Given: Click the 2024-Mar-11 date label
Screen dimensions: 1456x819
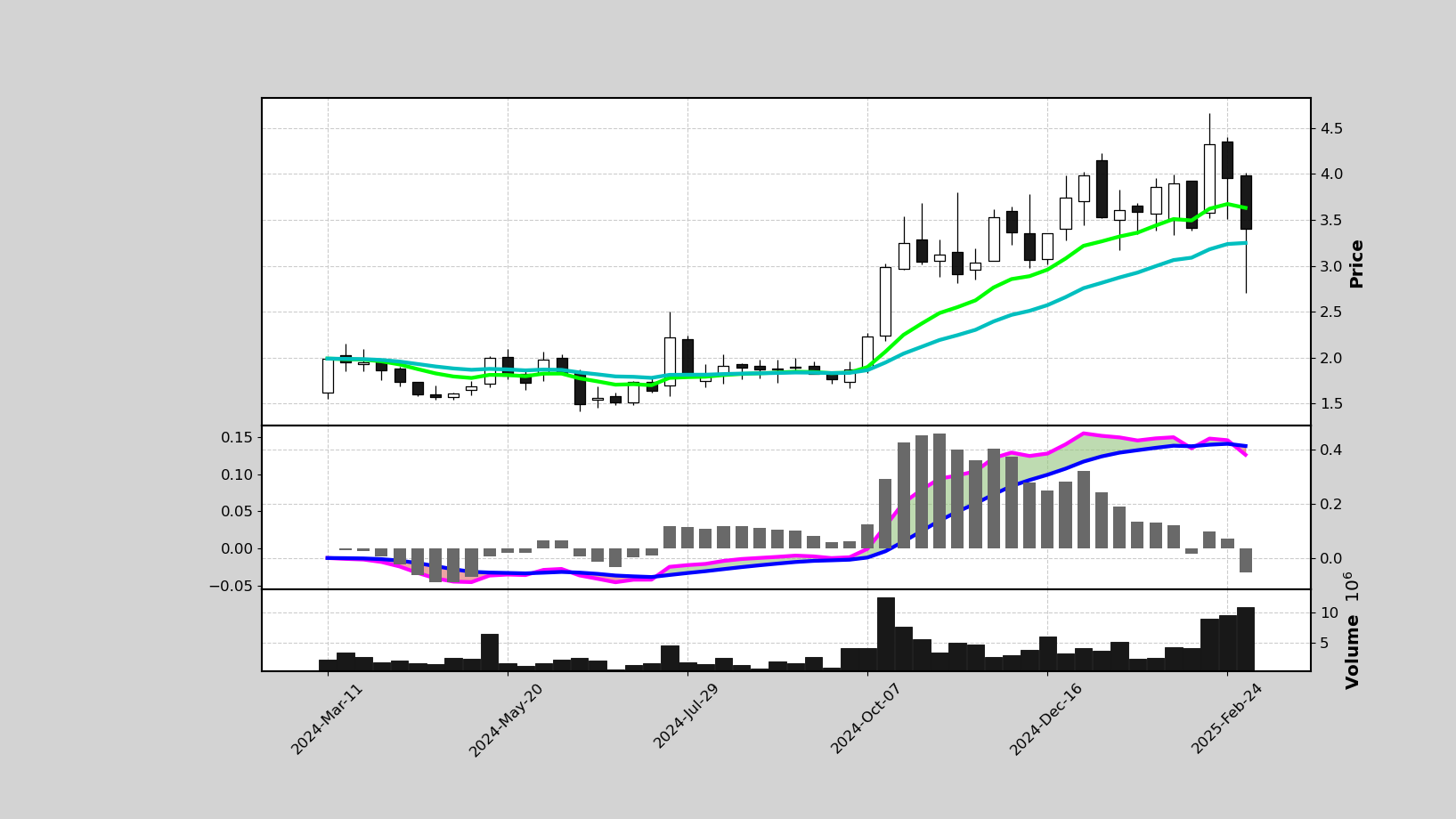Looking at the screenshot, I should pyautogui.click(x=327, y=719).
